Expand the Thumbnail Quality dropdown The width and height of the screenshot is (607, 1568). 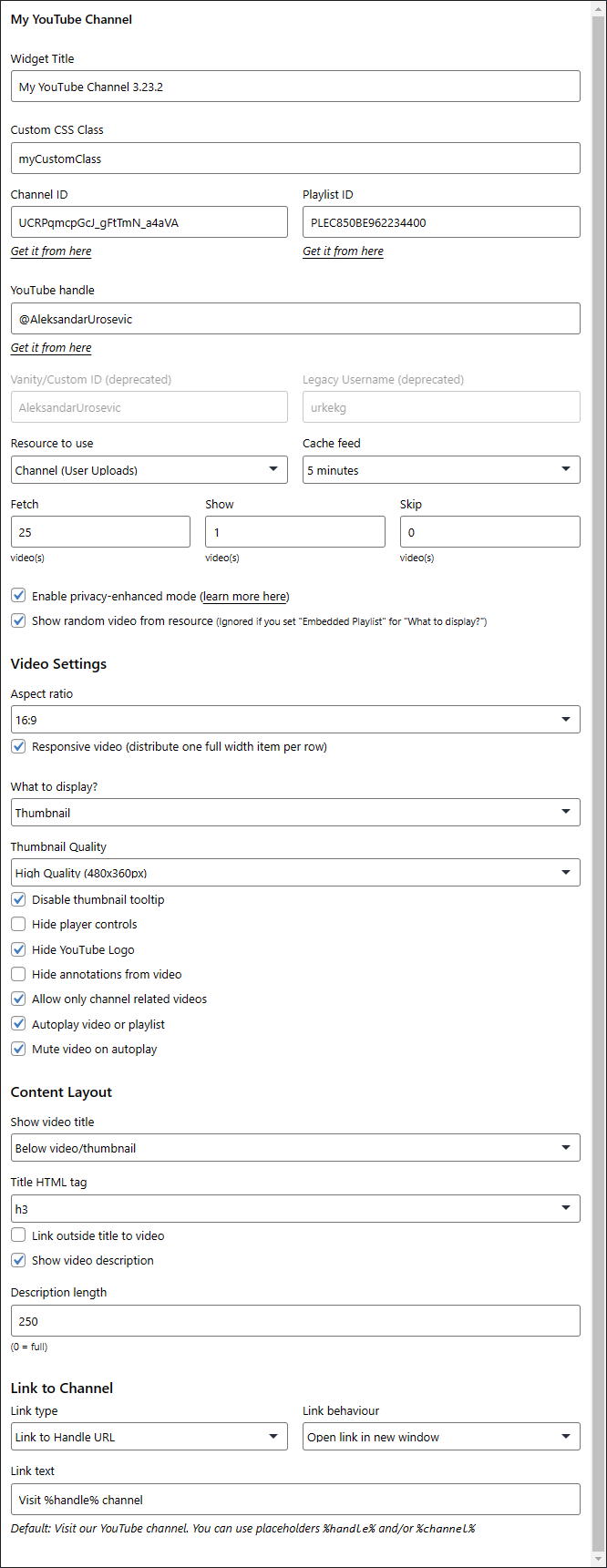(x=295, y=873)
